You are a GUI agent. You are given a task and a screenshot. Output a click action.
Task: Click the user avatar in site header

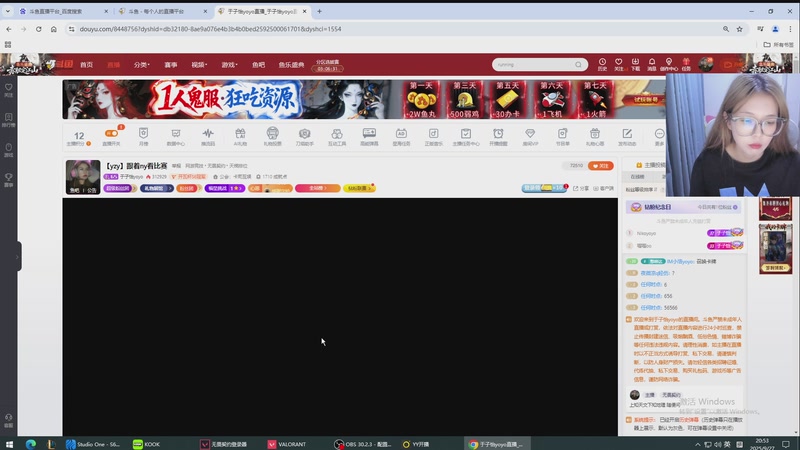[706, 64]
